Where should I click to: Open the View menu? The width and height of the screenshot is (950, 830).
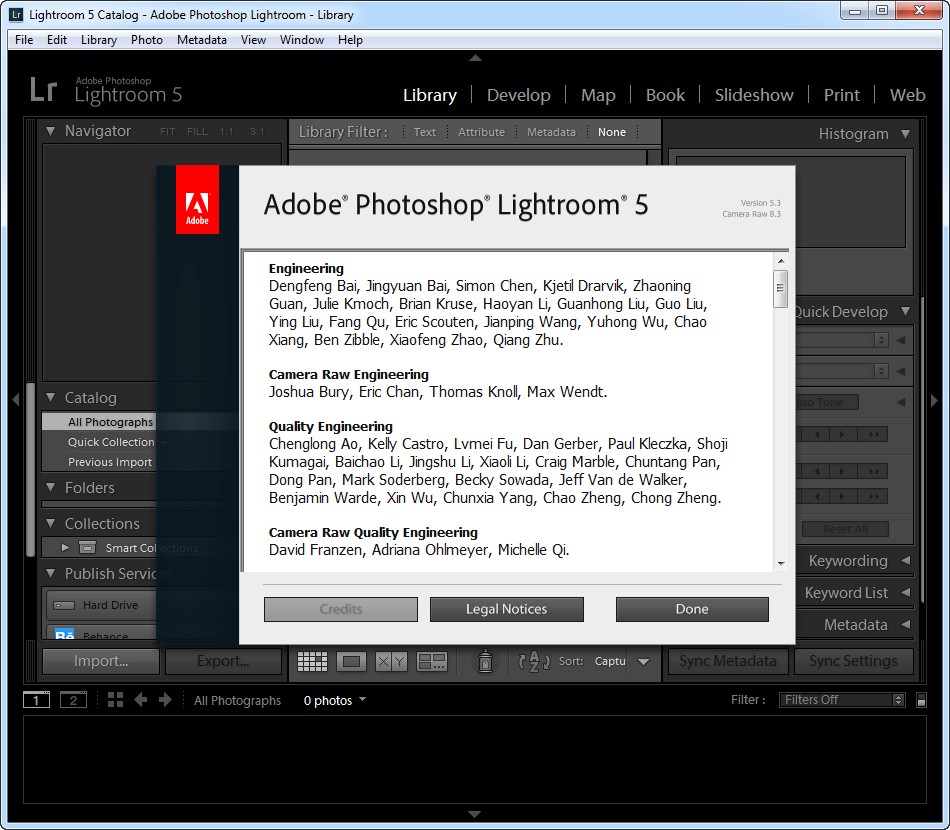[253, 40]
